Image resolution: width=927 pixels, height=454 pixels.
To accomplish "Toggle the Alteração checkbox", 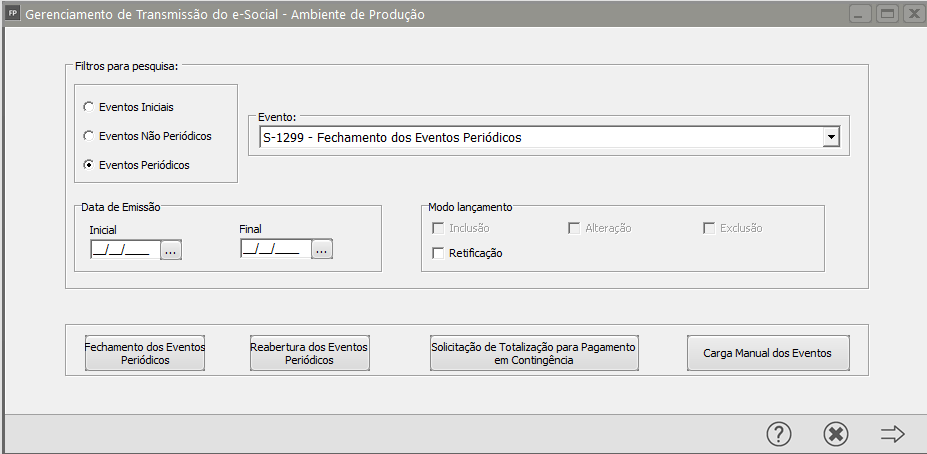I will [x=574, y=228].
